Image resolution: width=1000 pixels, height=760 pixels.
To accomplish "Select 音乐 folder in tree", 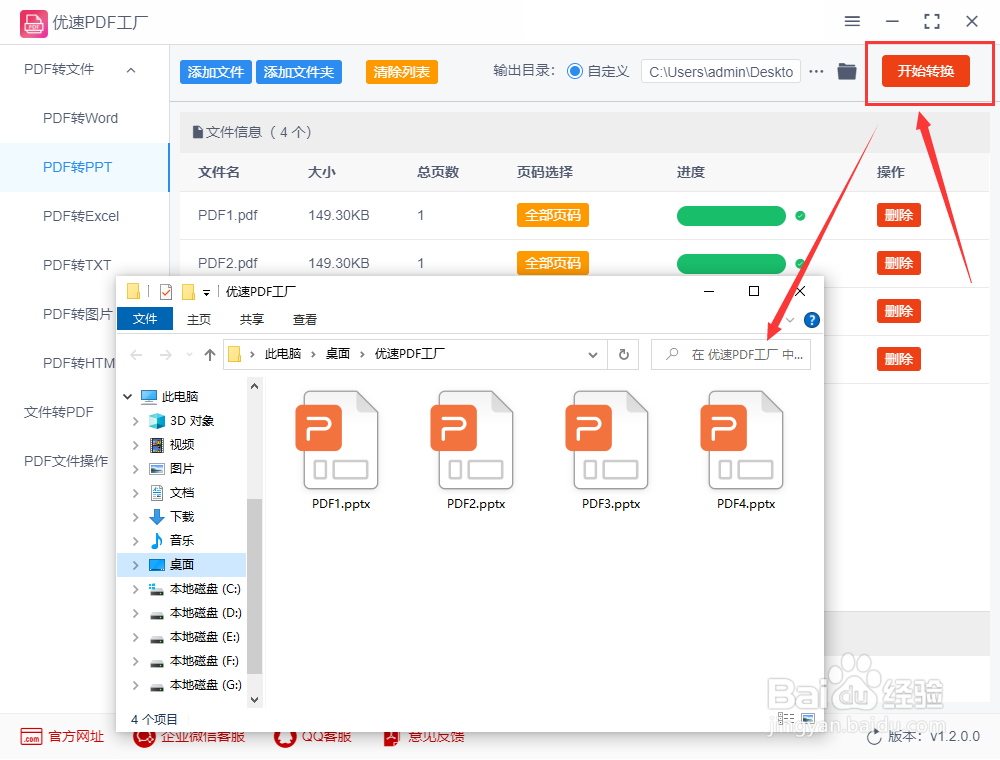I will pos(182,541).
